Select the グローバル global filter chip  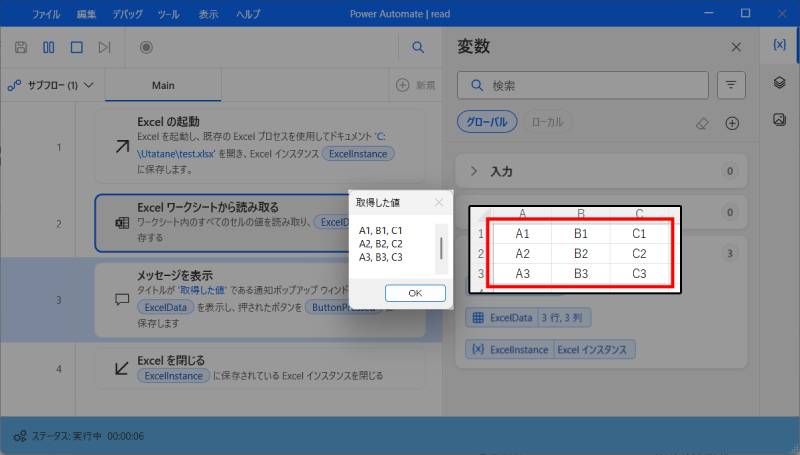[x=487, y=122]
